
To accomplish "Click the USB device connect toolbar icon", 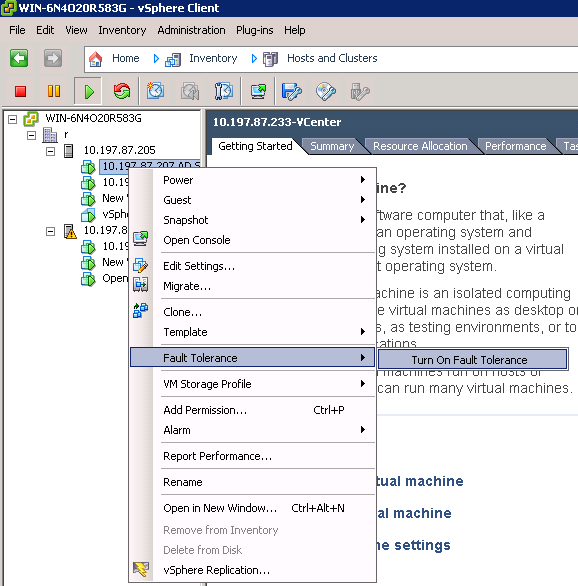I will 360,92.
